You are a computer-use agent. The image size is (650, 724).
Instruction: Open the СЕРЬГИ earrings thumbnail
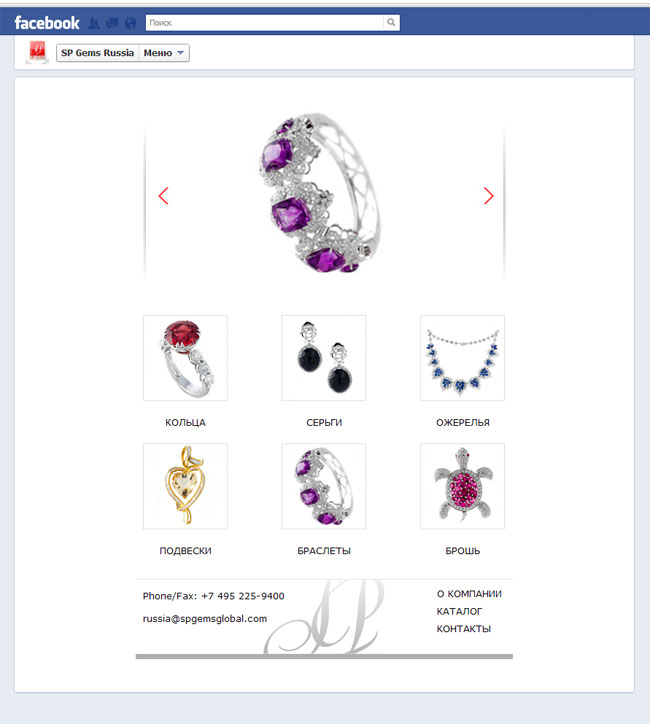(324, 358)
